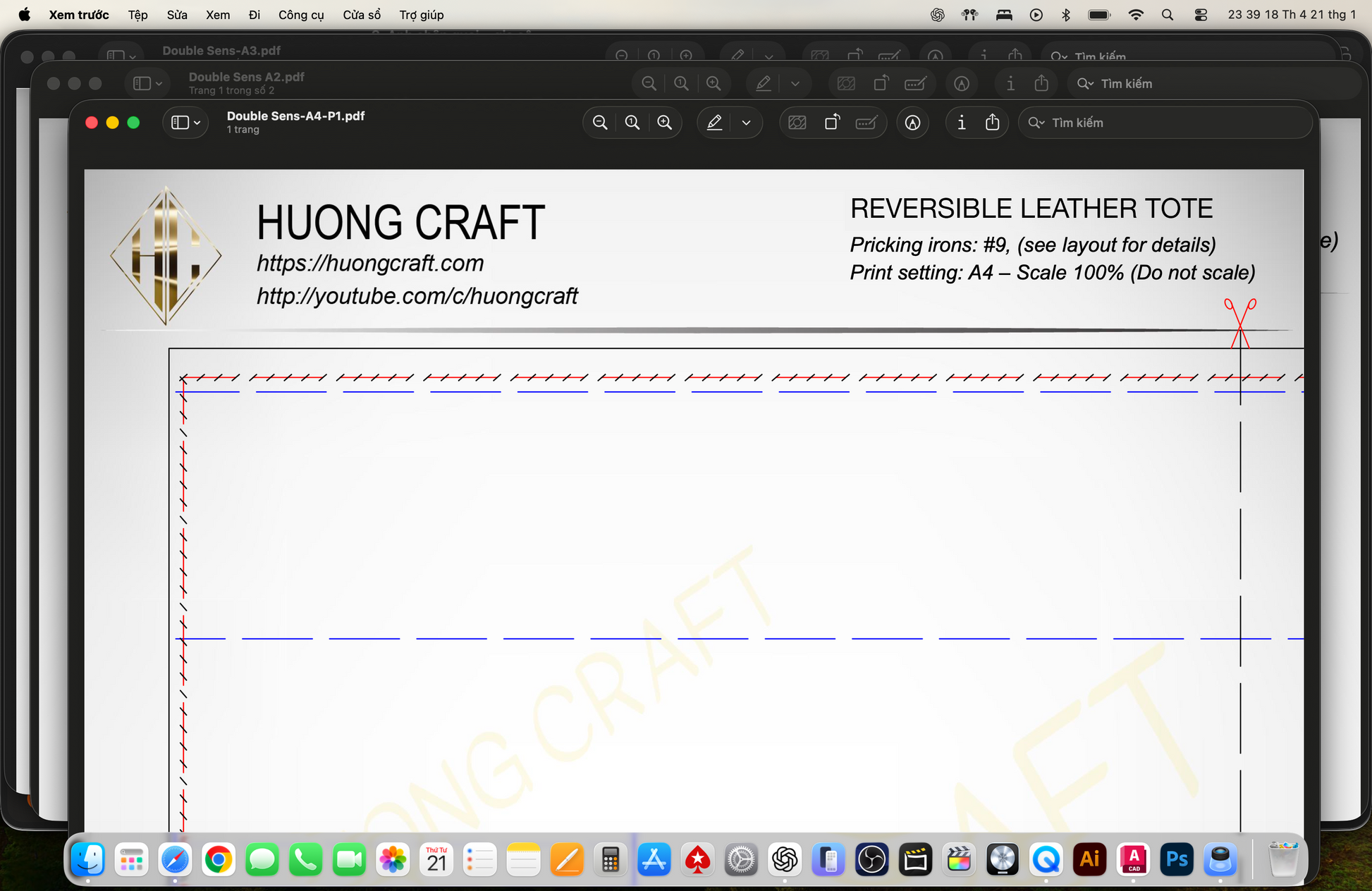Screen dimensions: 1372x891
Task: Click the ChatGPT icon in the menu bar
Action: point(937,15)
